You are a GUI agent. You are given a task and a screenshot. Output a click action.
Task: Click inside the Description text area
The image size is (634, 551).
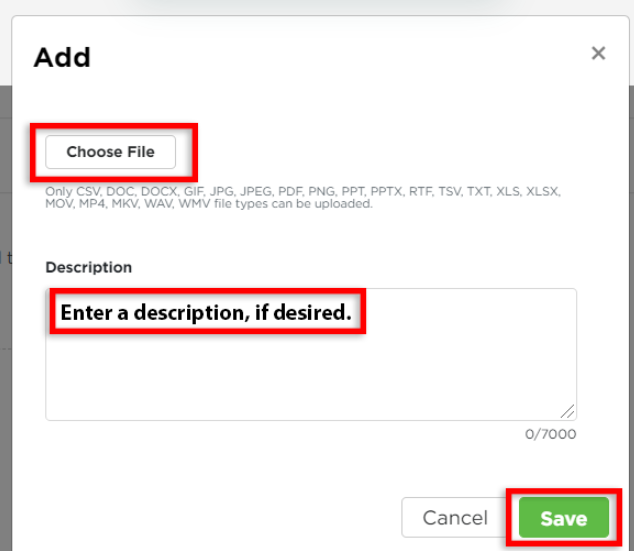[311, 355]
